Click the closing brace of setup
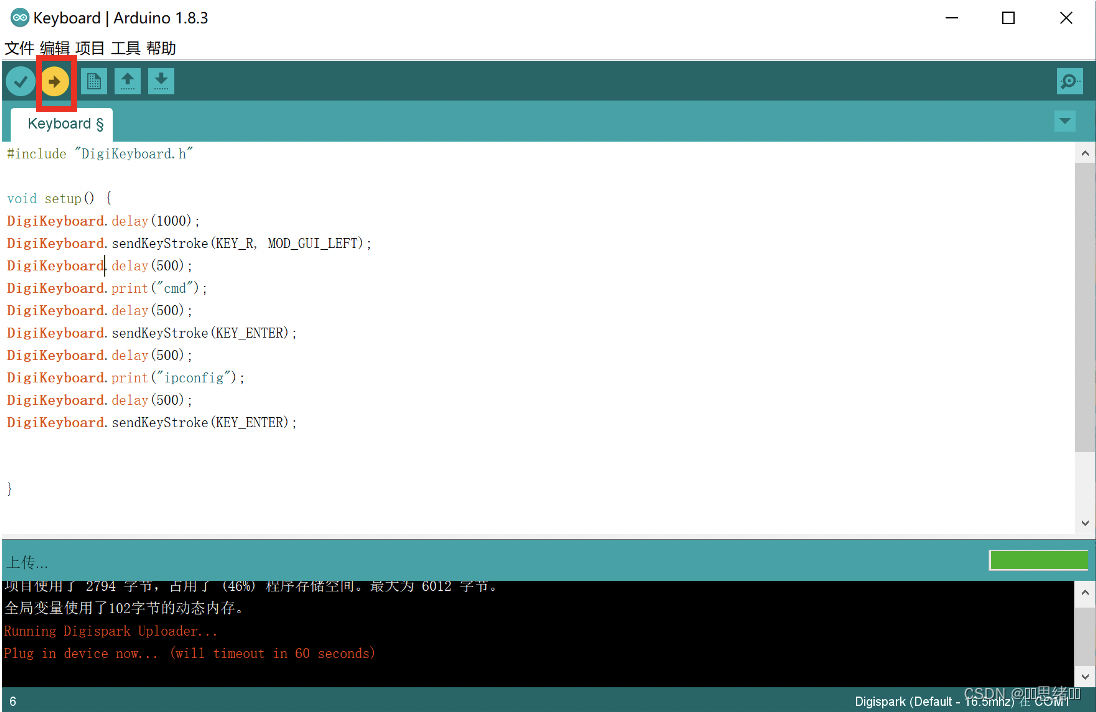This screenshot has height=712, width=1096. (9, 488)
